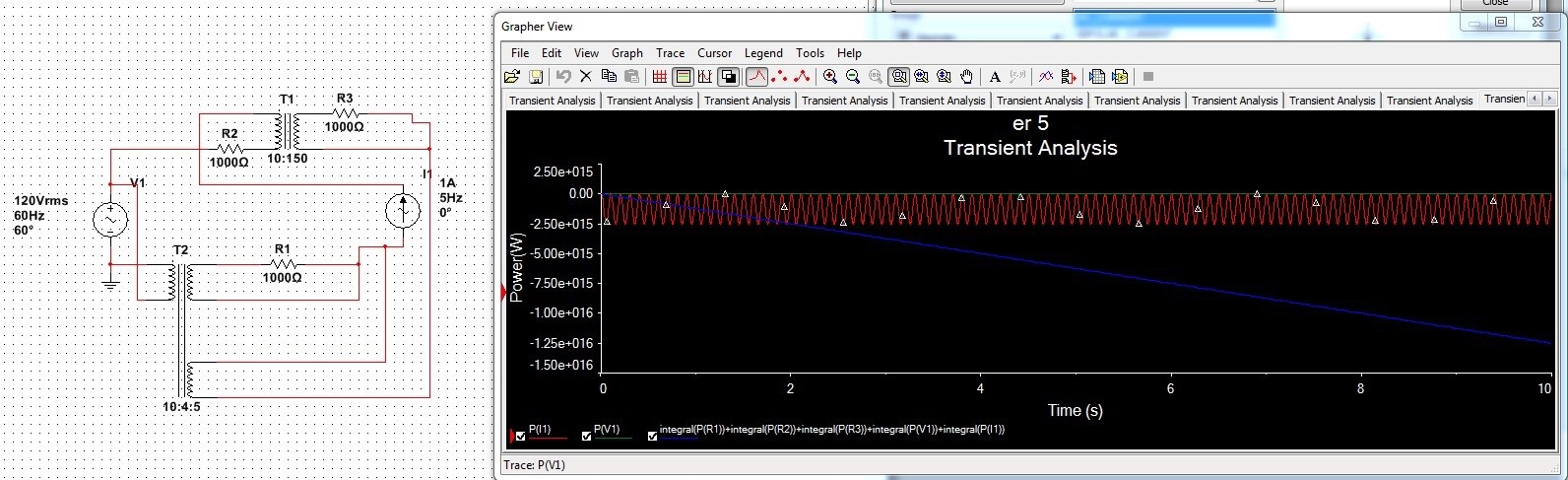Screen dimensions: 1568x480
Task: Open the Trace menu
Action: coord(670,53)
